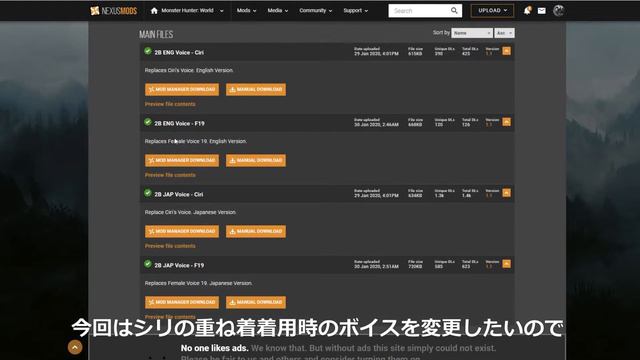The image size is (640, 360).
Task: Click 'Replace Ciri's Voice. Japanese Version.' description
Action: pyautogui.click(x=190, y=212)
